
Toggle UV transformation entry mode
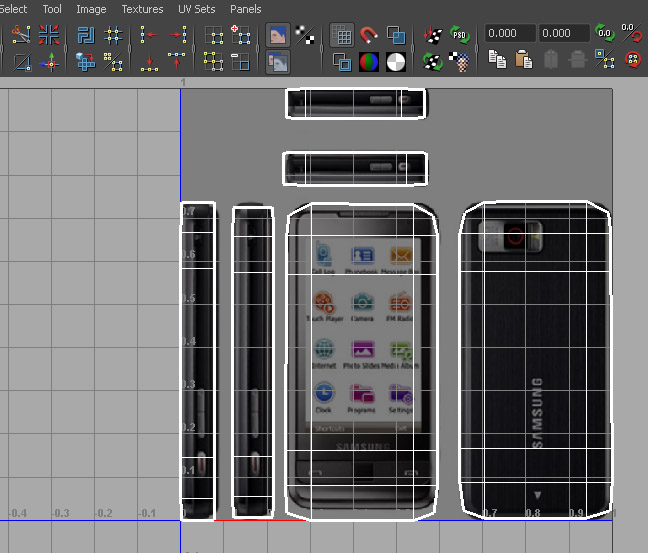pyautogui.click(x=631, y=33)
